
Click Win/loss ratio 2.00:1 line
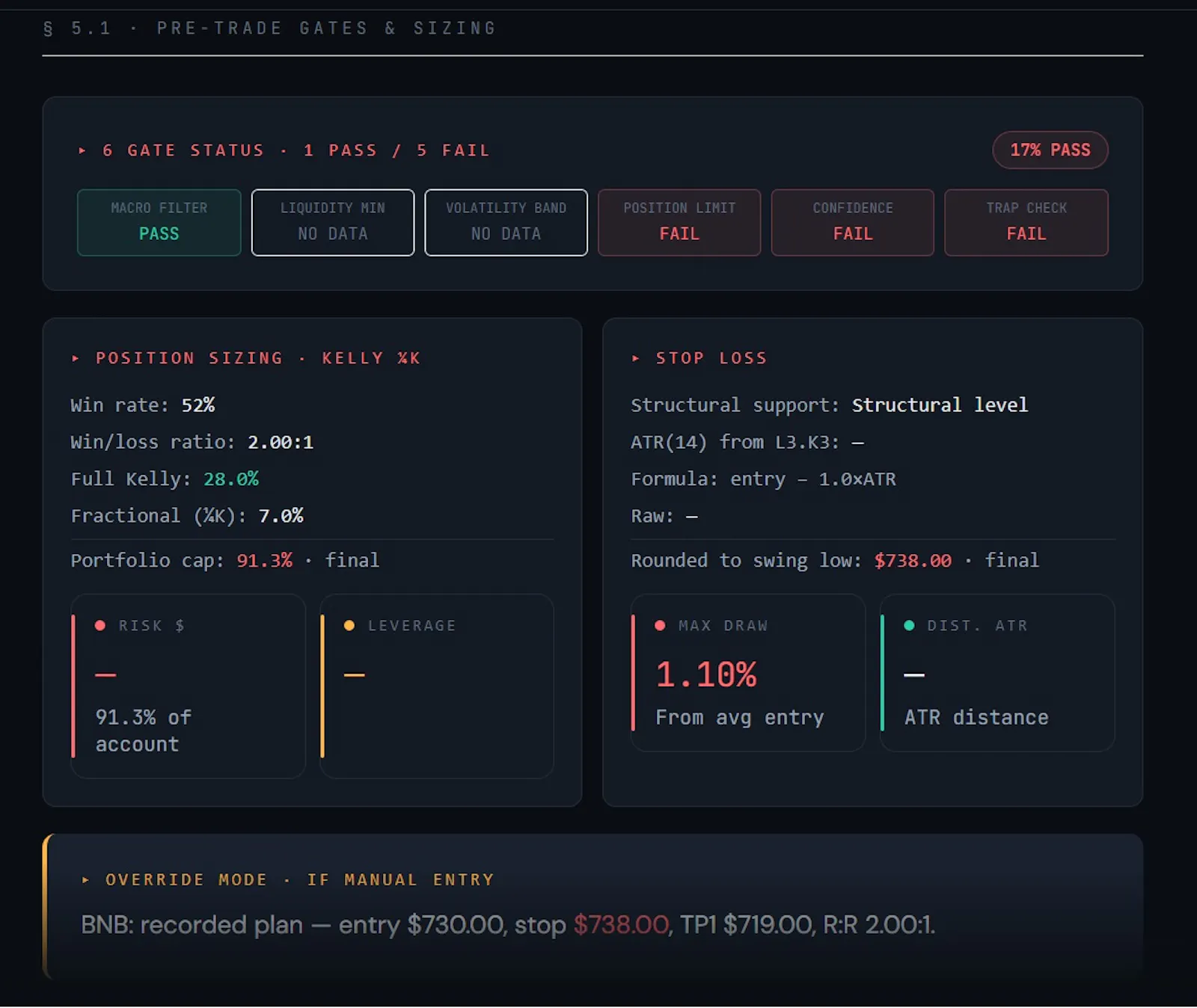192,442
